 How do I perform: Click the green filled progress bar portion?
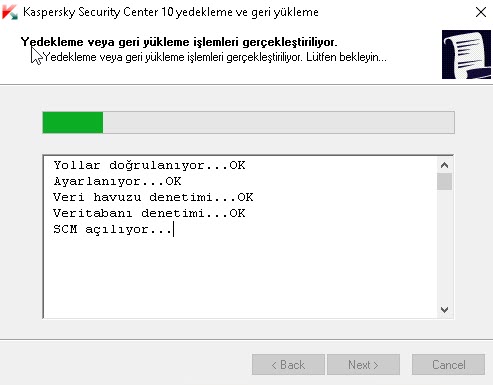point(73,123)
